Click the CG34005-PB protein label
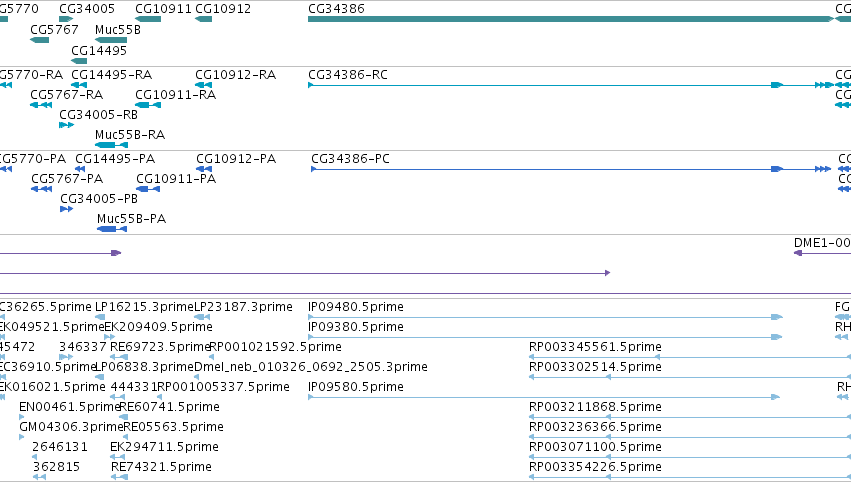 [99, 199]
